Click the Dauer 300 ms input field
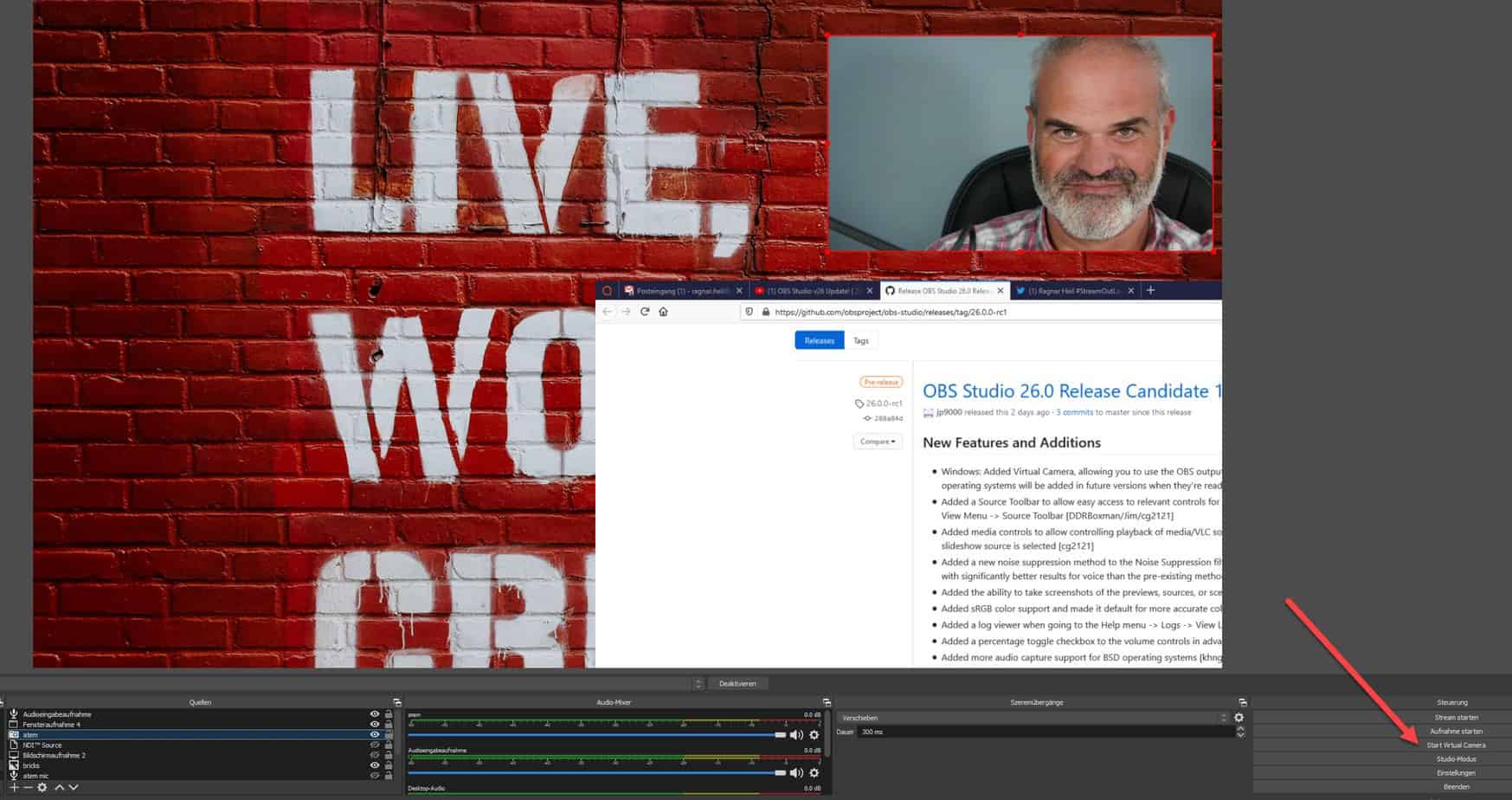 pos(1046,732)
